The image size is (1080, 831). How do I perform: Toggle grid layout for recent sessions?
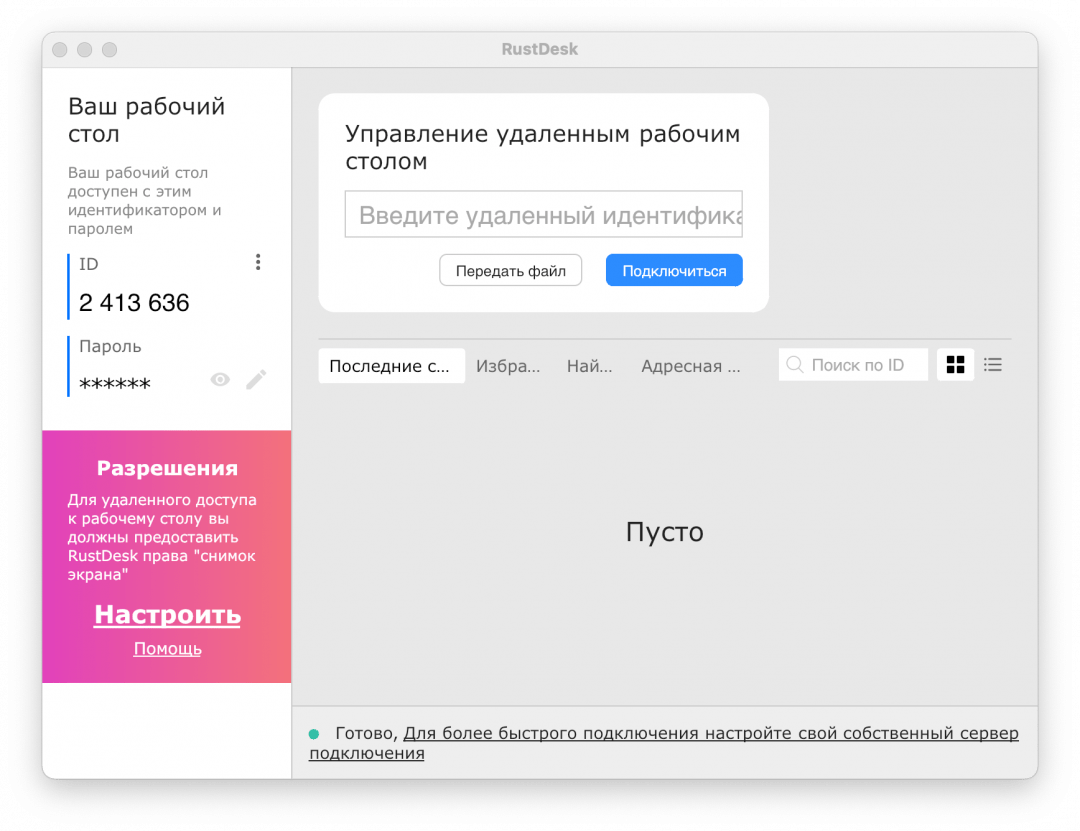955,364
